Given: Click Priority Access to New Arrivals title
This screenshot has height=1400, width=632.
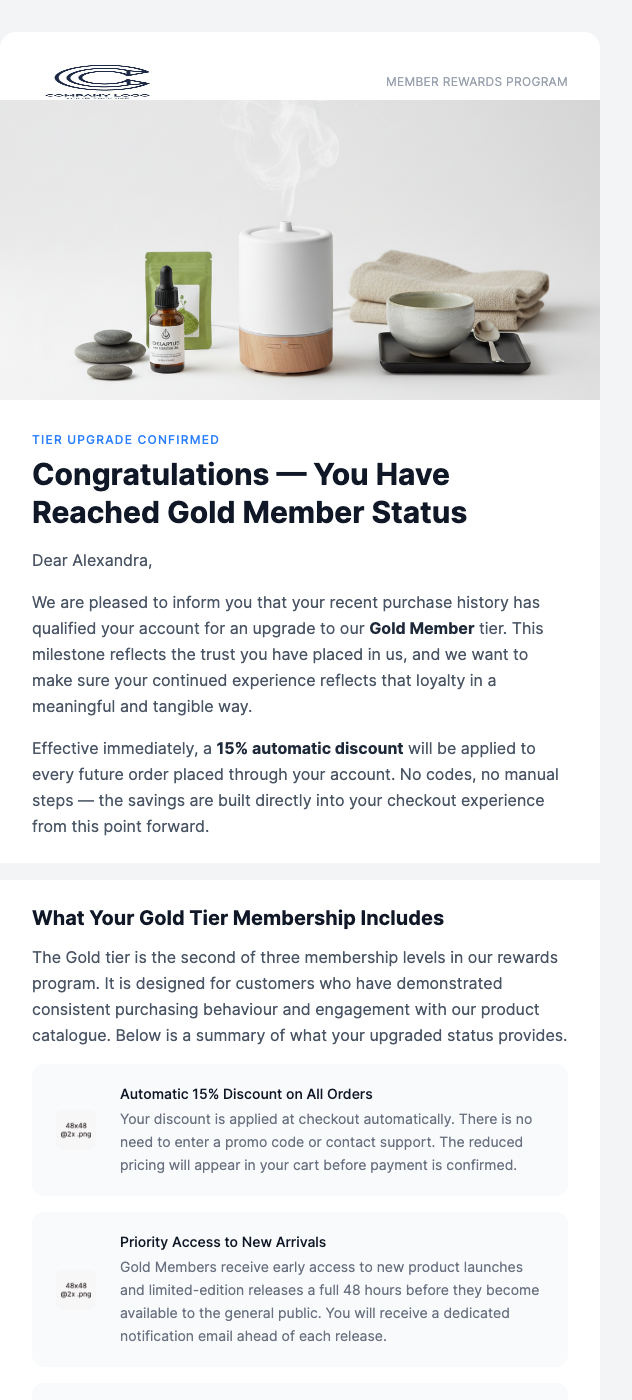Looking at the screenshot, I should click(x=223, y=1242).
